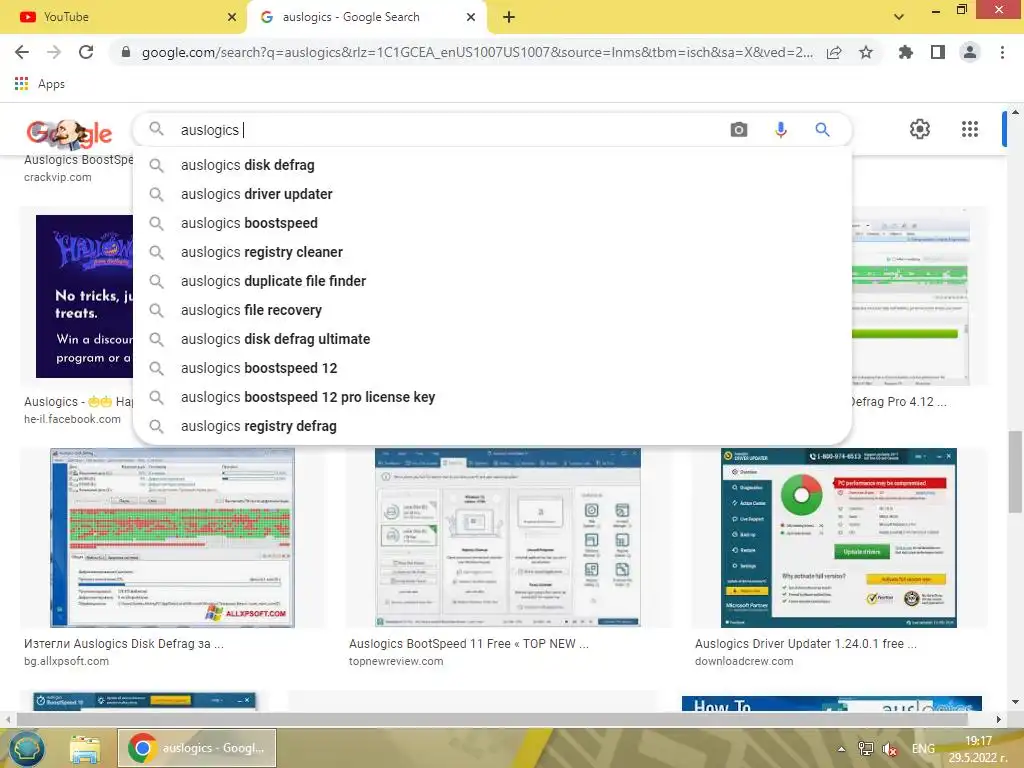Open the Apps bookmarks shortcut
The height and width of the screenshot is (768, 1024).
point(39,84)
